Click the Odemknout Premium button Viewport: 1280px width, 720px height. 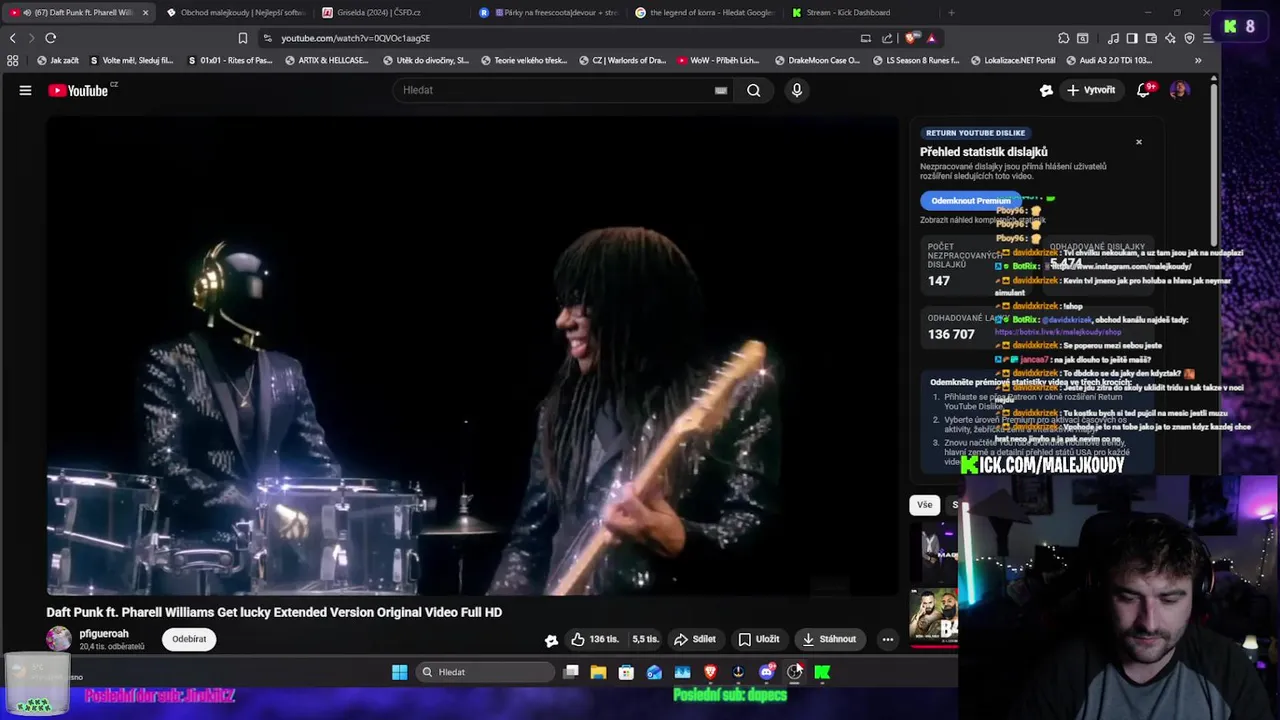[x=970, y=201]
